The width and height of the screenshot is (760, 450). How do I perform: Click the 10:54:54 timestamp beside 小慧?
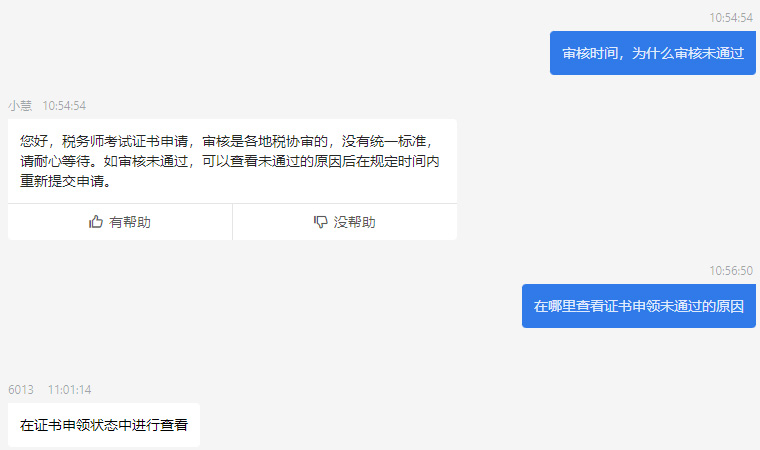pyautogui.click(x=64, y=105)
